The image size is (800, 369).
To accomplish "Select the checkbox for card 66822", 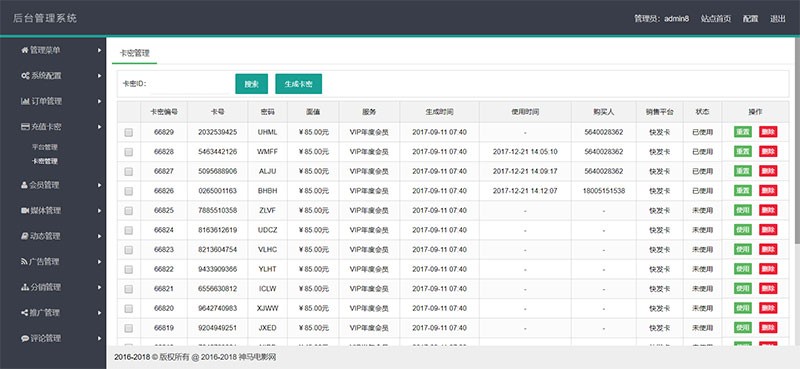I will [x=129, y=269].
